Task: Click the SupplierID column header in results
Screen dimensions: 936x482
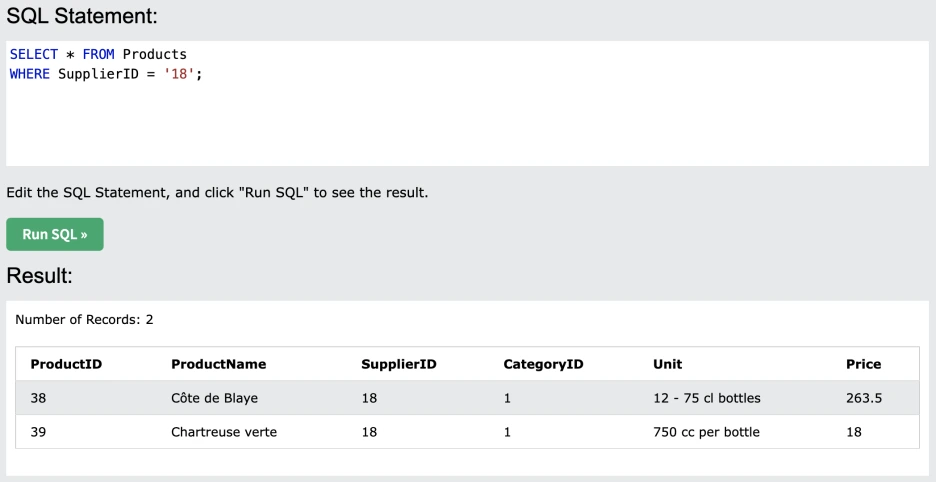Action: click(398, 364)
